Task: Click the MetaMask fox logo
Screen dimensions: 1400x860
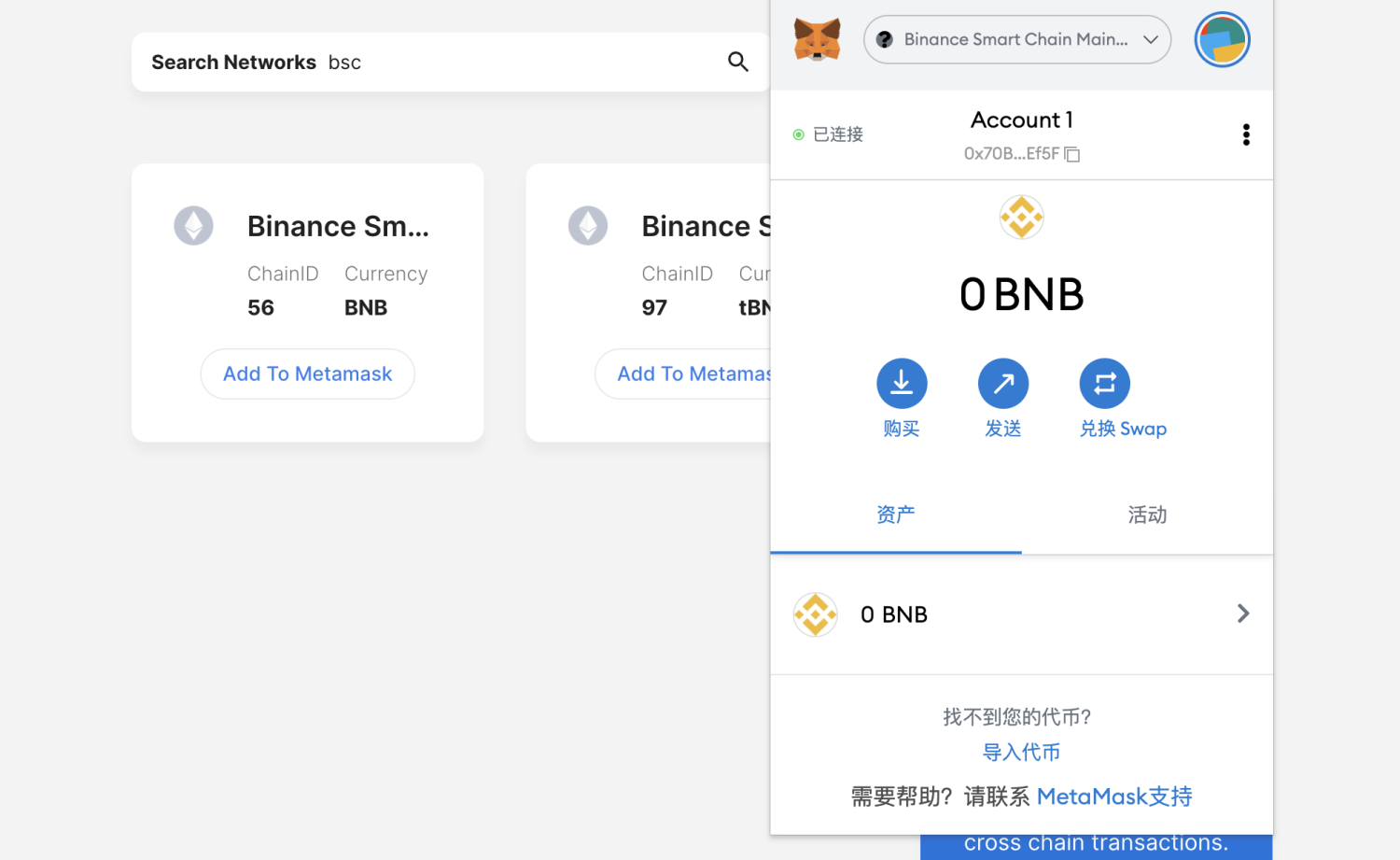Action: (x=817, y=39)
